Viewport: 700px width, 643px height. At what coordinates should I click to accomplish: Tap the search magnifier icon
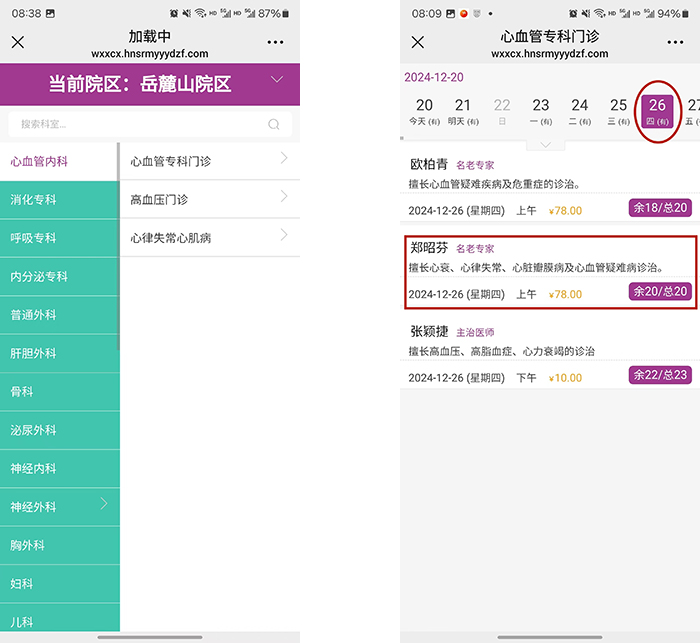pyautogui.click(x=274, y=125)
